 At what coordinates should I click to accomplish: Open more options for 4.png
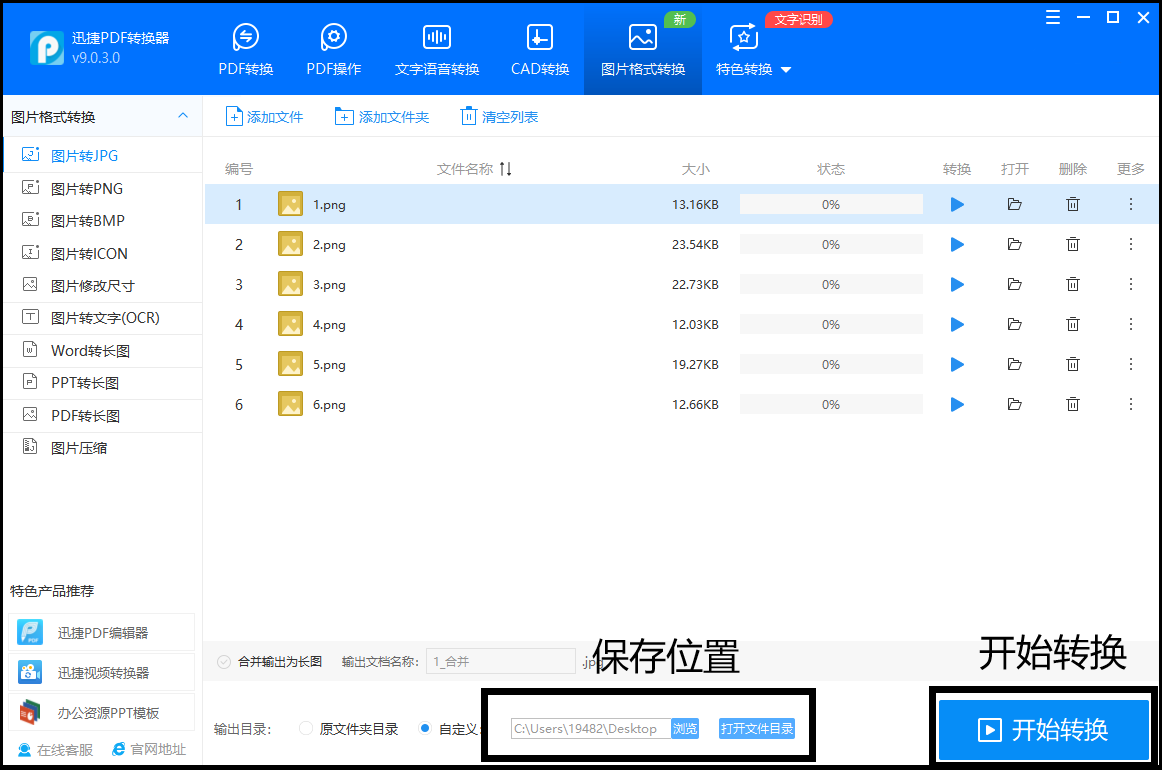pos(1130,325)
